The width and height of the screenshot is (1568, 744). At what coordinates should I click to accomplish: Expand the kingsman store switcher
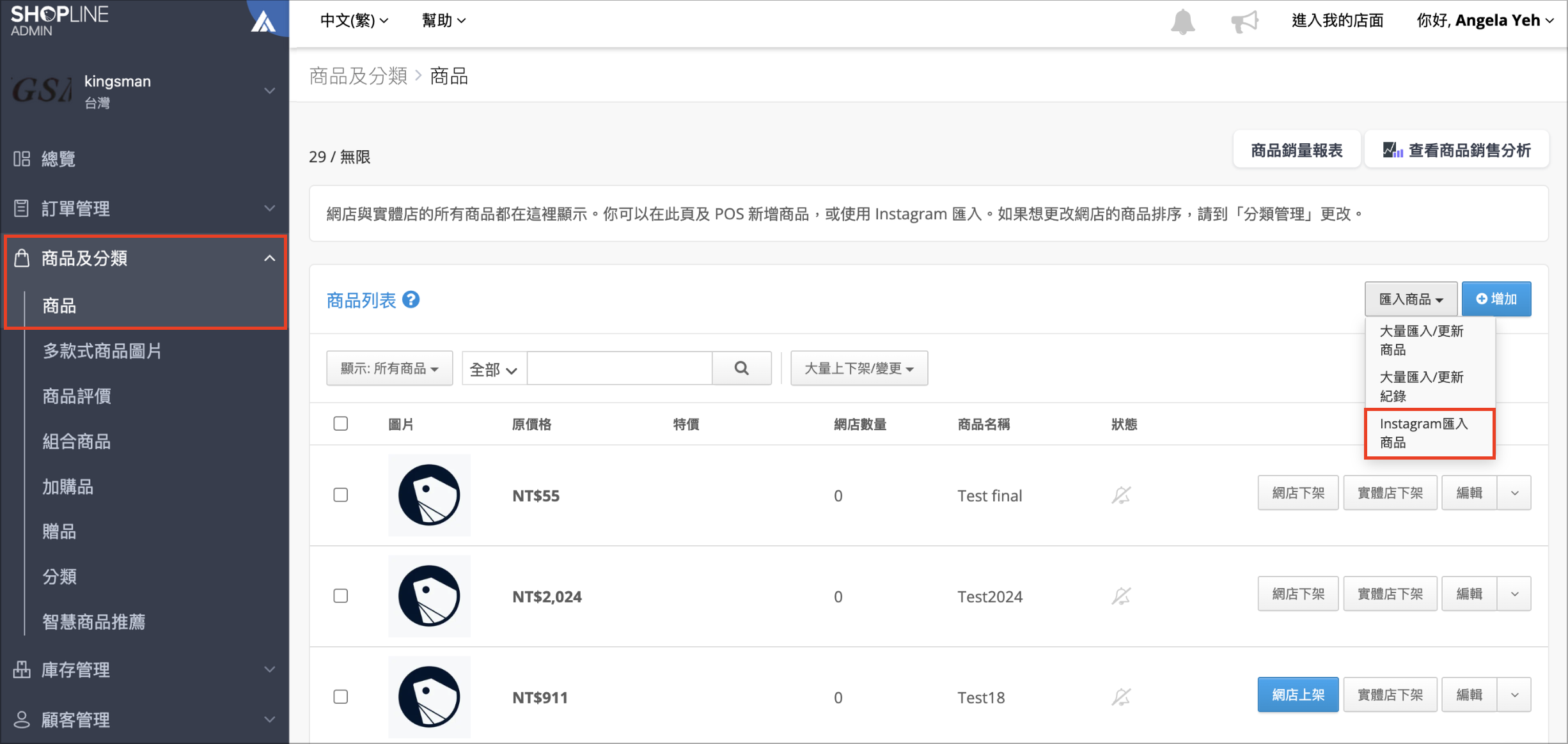click(269, 91)
